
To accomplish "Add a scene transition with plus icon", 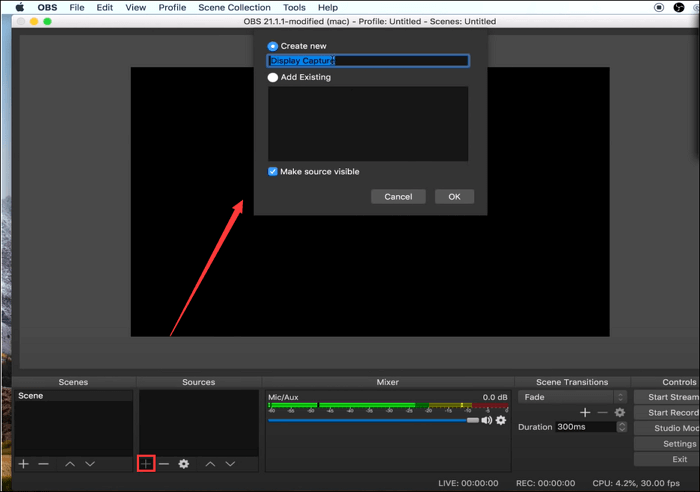I will click(585, 412).
